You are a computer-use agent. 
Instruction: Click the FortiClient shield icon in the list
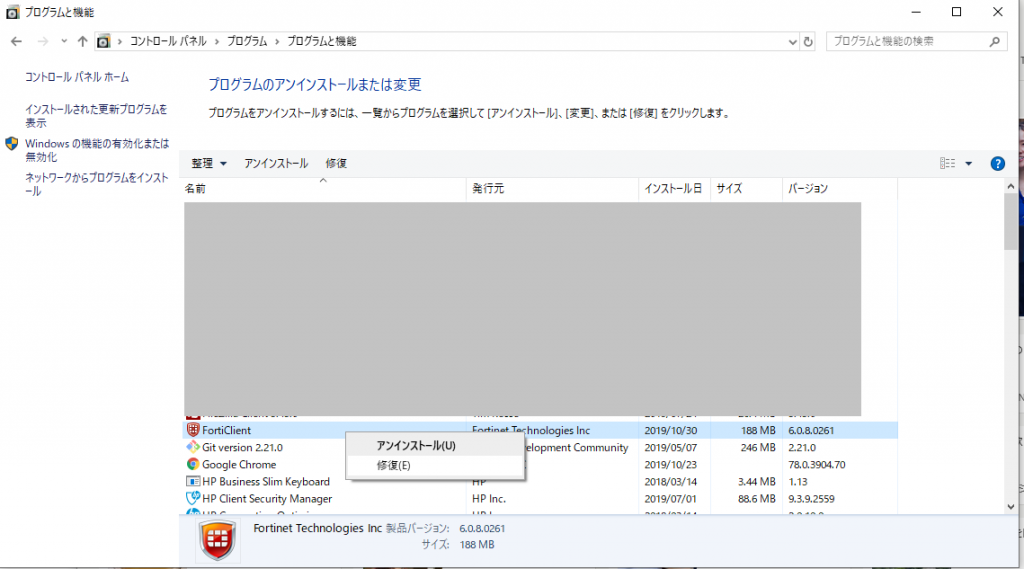tap(193, 430)
